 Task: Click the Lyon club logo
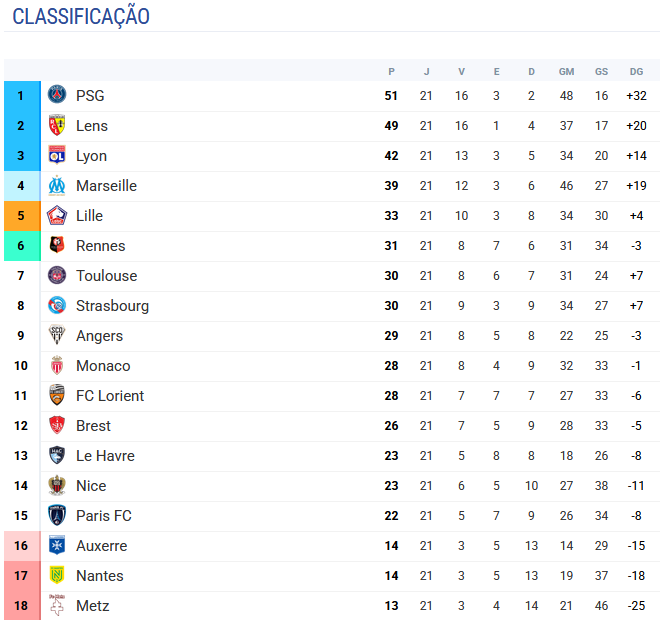57,156
